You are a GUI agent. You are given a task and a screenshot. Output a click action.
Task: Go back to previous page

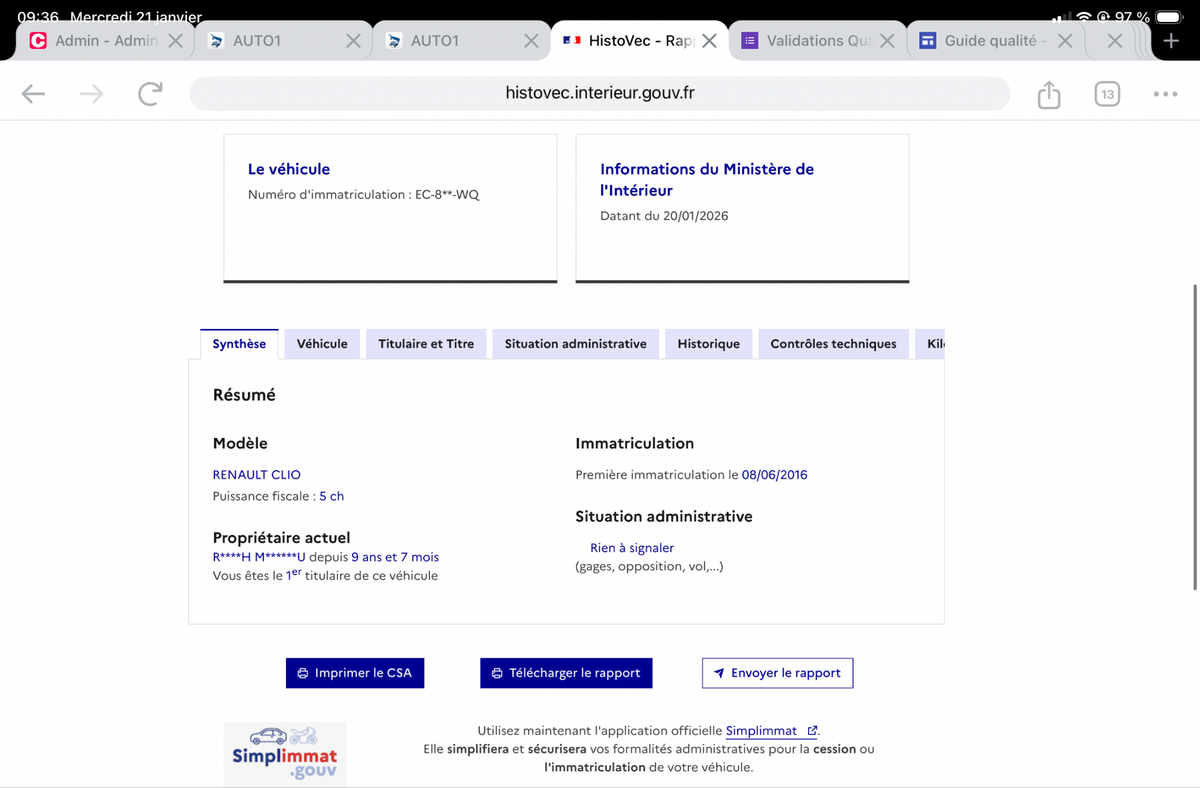34,94
